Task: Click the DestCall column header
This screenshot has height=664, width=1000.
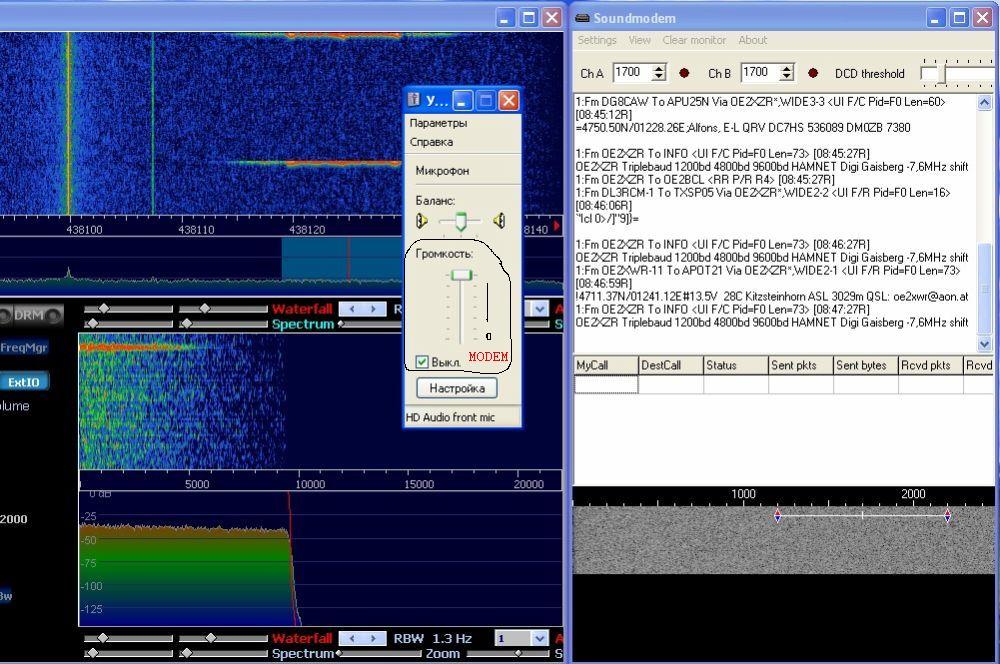Action: coord(671,365)
